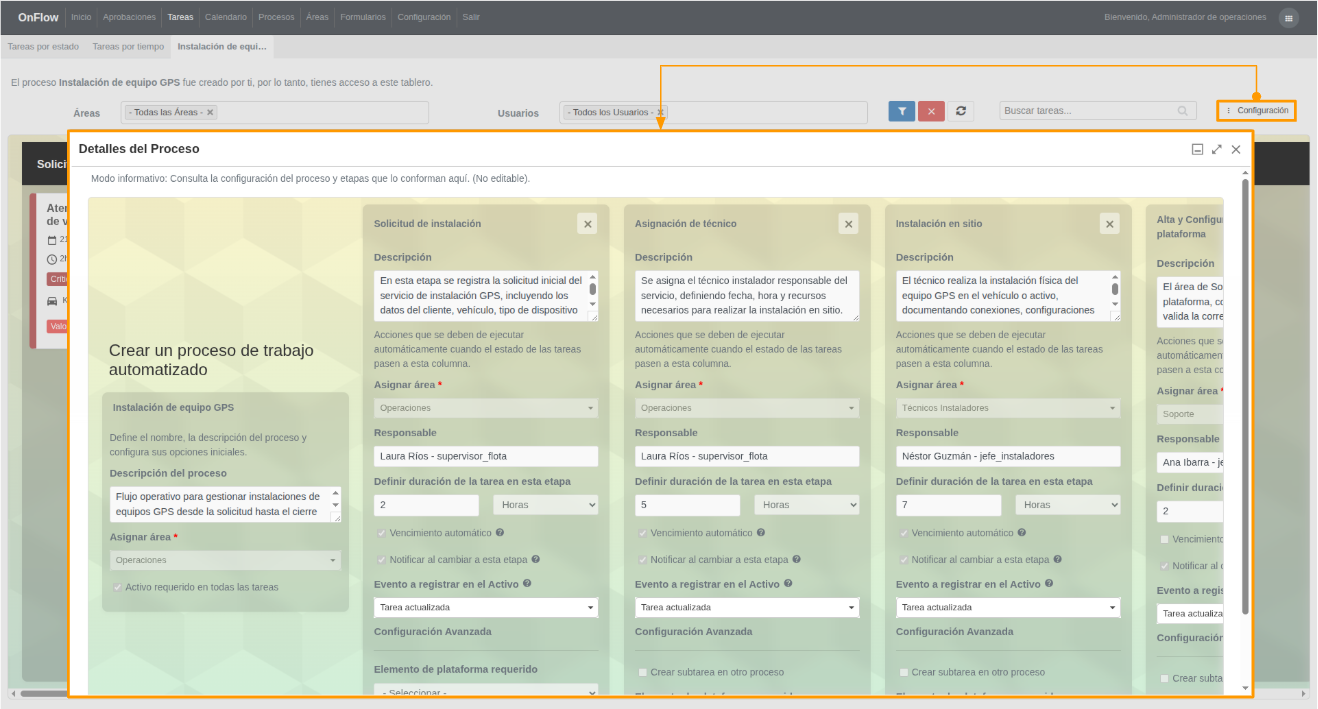Image resolution: width=1318 pixels, height=709 pixels.
Task: Open the Procesos menu
Action: pyautogui.click(x=276, y=17)
